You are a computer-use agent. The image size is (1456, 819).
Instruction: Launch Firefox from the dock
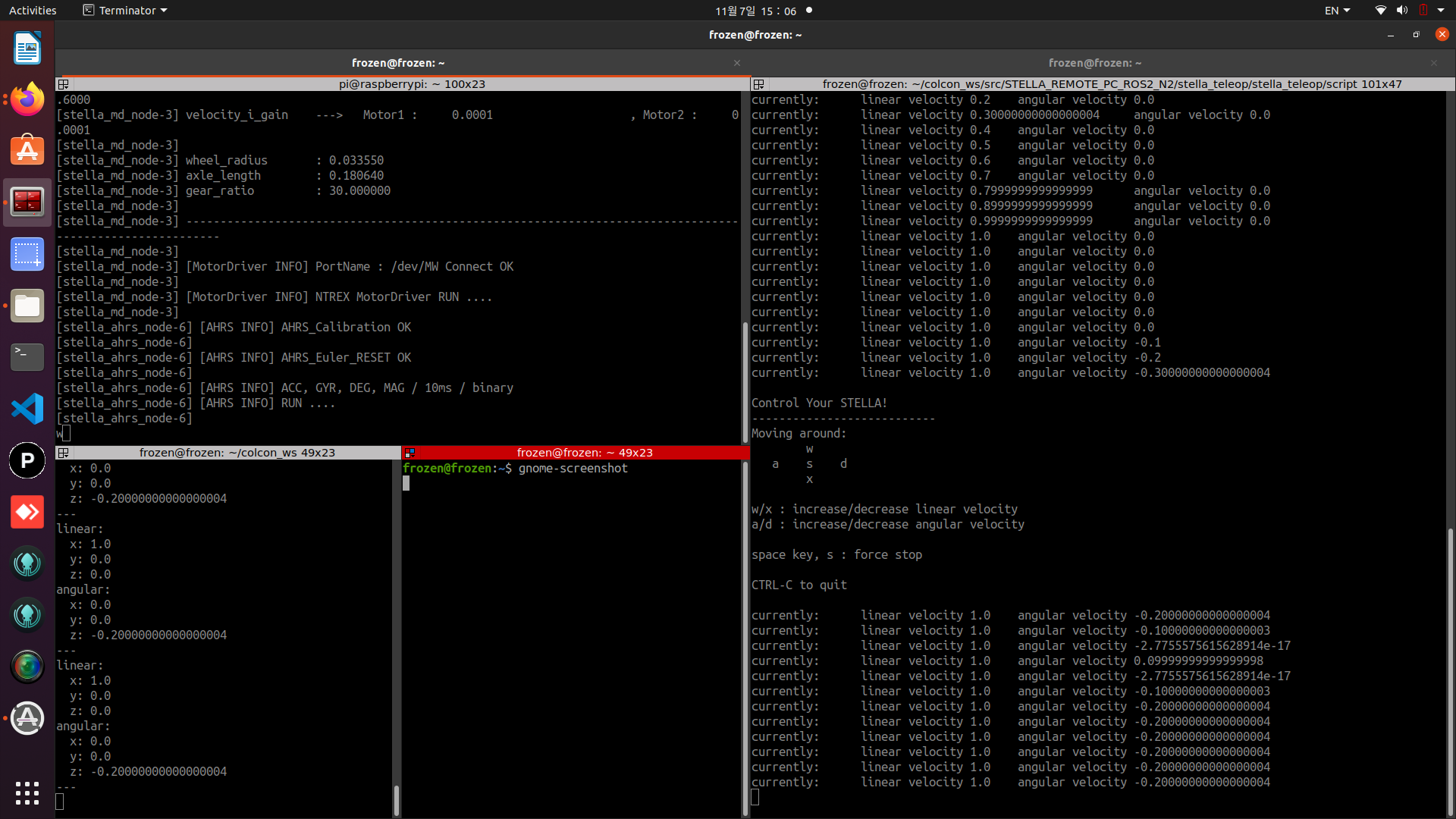(27, 99)
